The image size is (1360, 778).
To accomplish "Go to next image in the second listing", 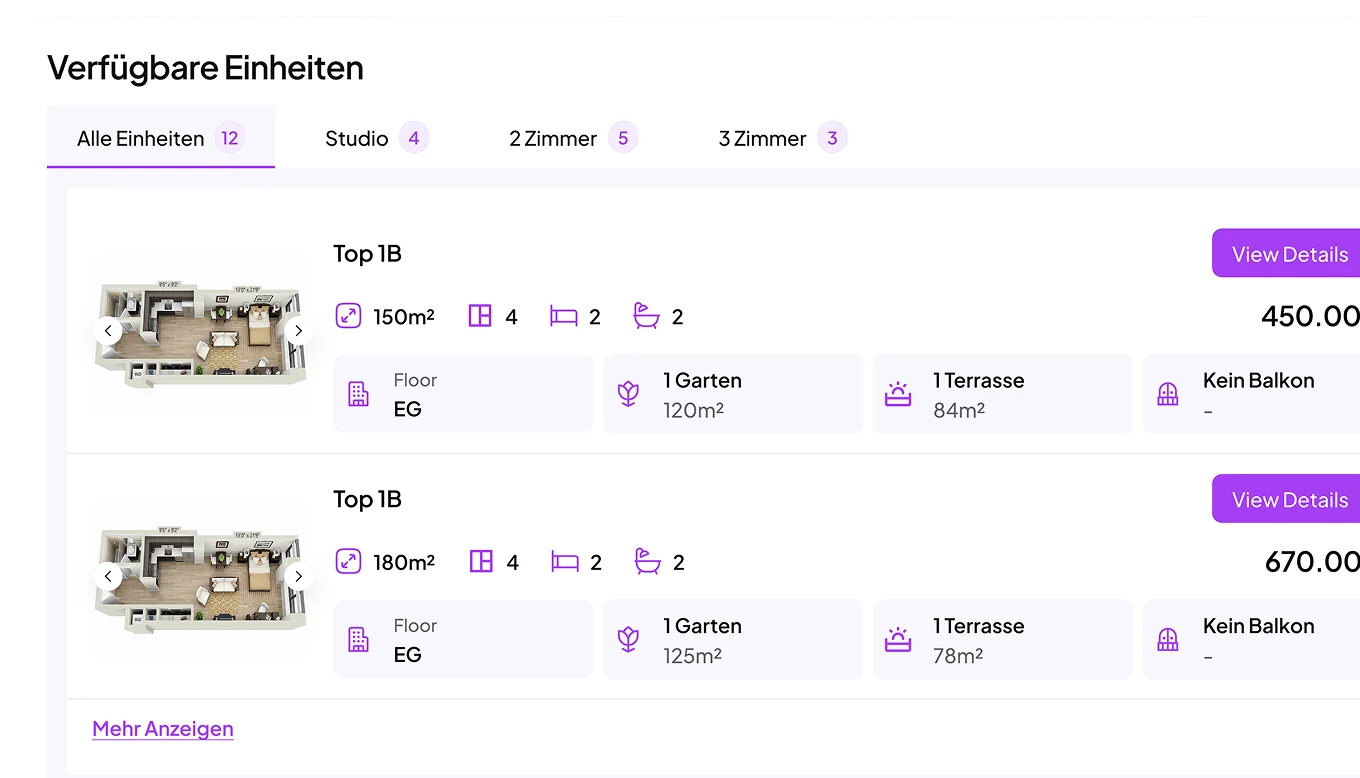I will 298,576.
